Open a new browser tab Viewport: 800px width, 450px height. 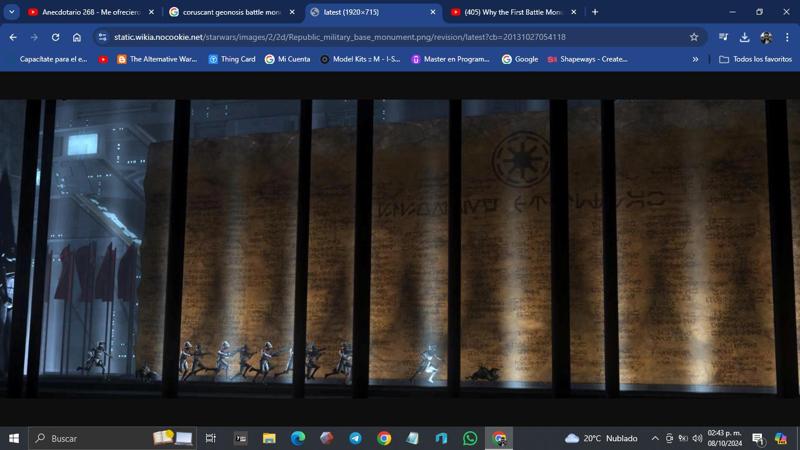pyautogui.click(x=595, y=12)
